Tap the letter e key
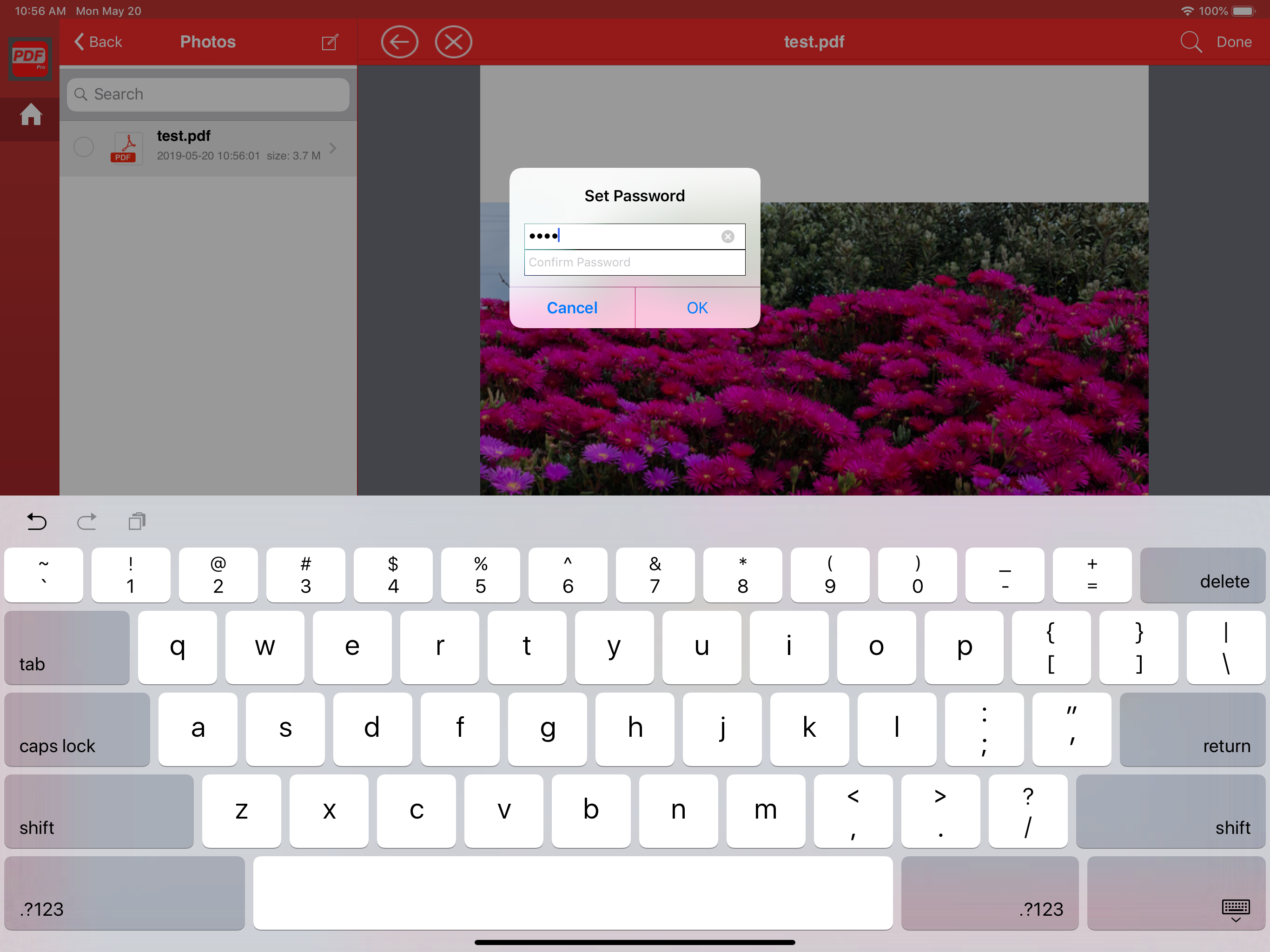Screen dimensions: 1270x952 pos(352,648)
